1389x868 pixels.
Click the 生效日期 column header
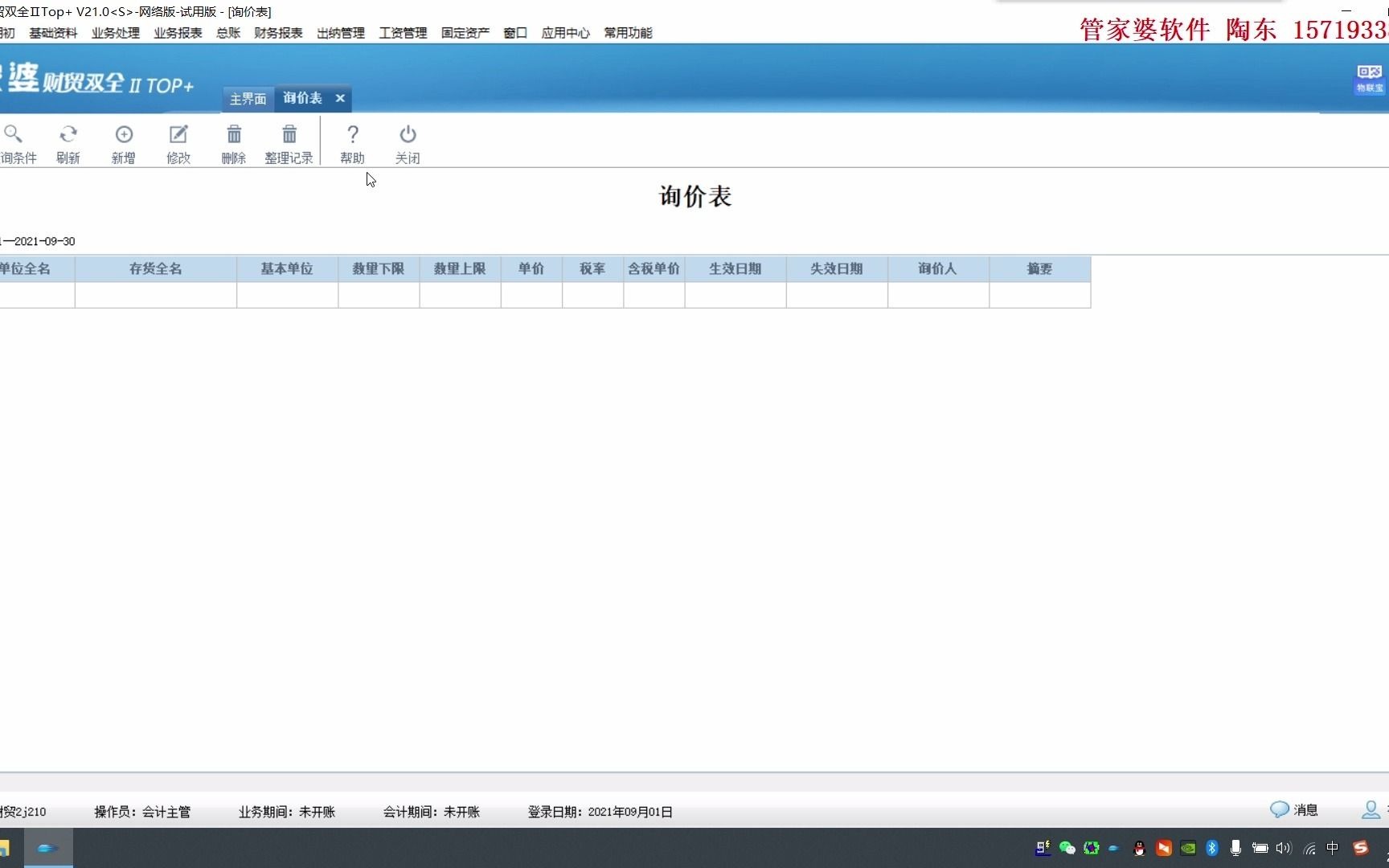coord(735,269)
